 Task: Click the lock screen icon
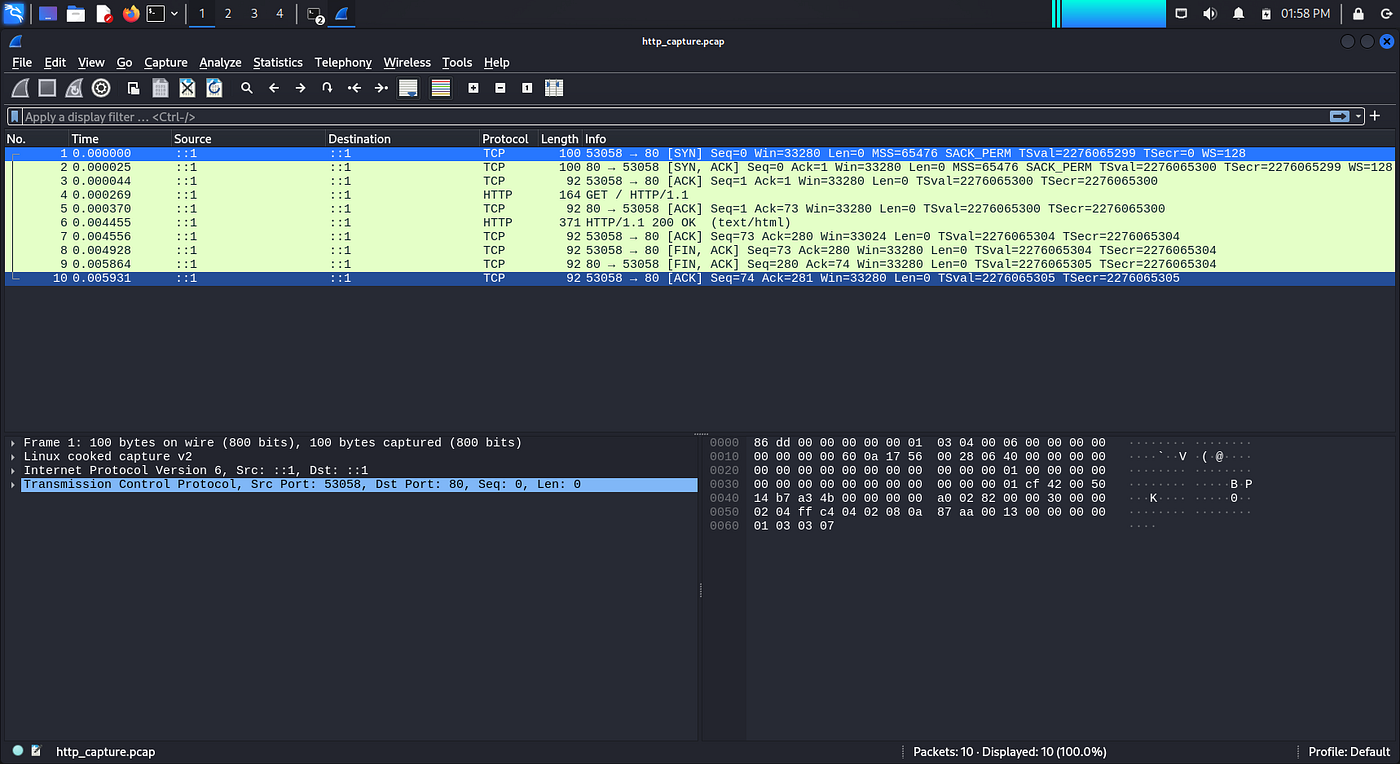[1358, 14]
